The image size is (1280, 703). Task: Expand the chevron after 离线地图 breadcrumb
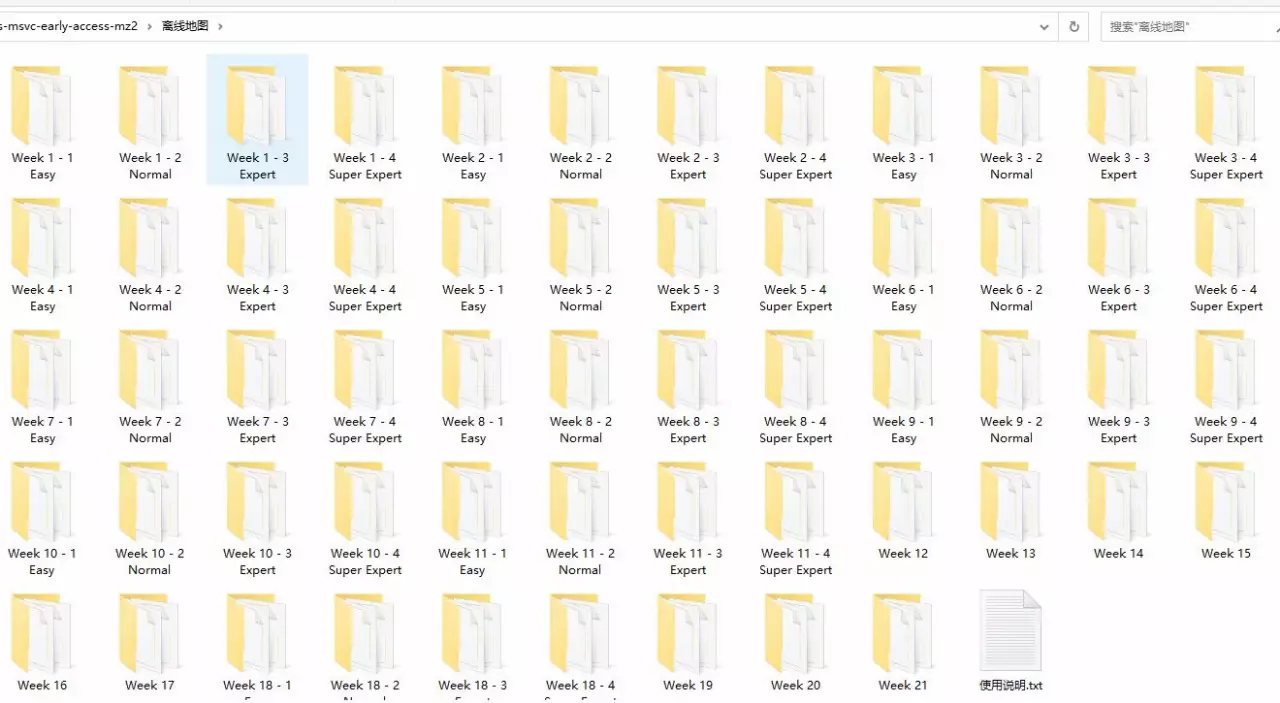(x=220, y=27)
